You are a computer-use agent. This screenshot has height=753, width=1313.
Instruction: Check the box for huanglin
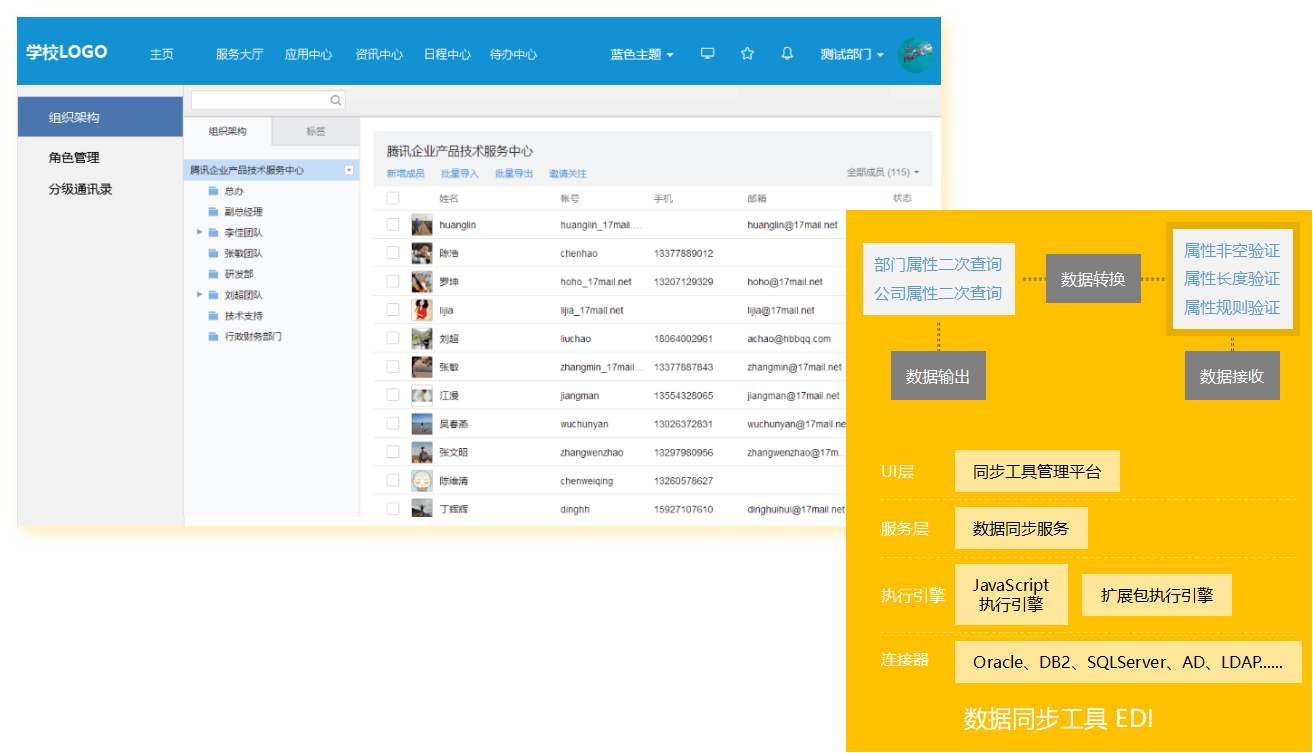[393, 225]
